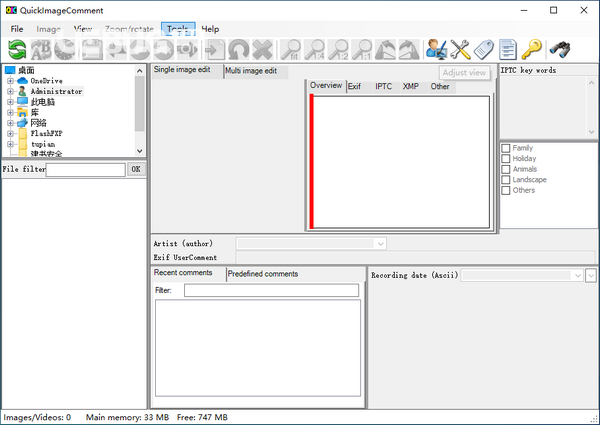Click folder tree scrollbar down arrow
The image size is (600, 425).
point(140,151)
